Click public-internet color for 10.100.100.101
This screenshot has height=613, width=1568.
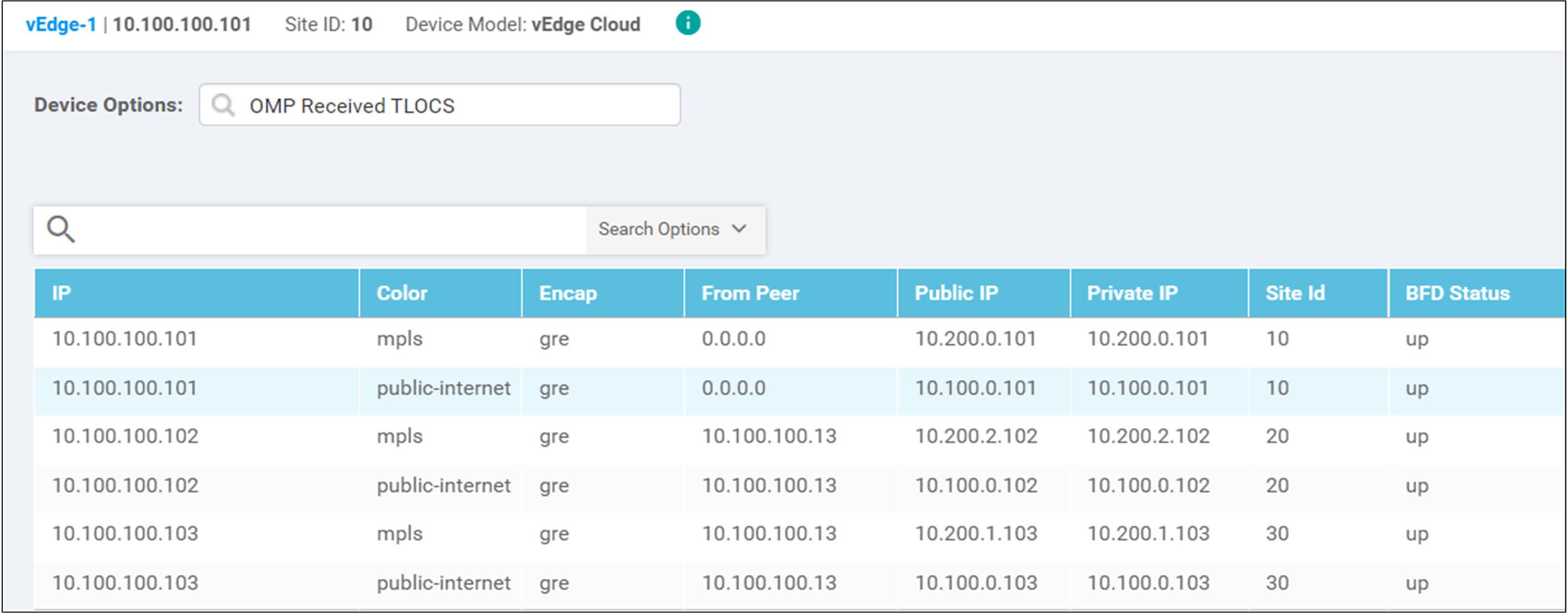(444, 389)
